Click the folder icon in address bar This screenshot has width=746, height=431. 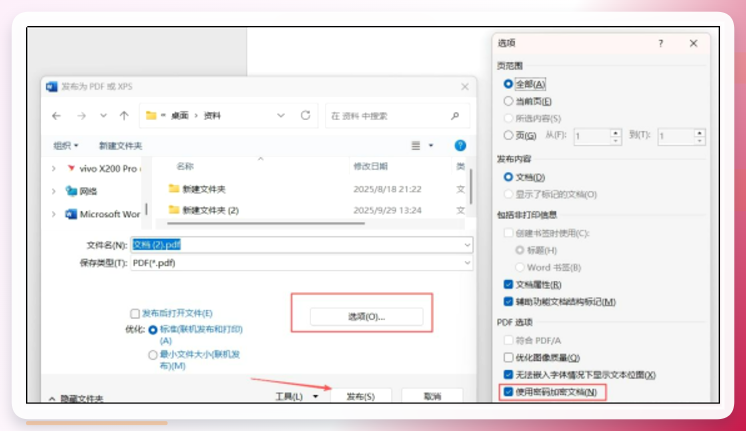[x=151, y=116]
